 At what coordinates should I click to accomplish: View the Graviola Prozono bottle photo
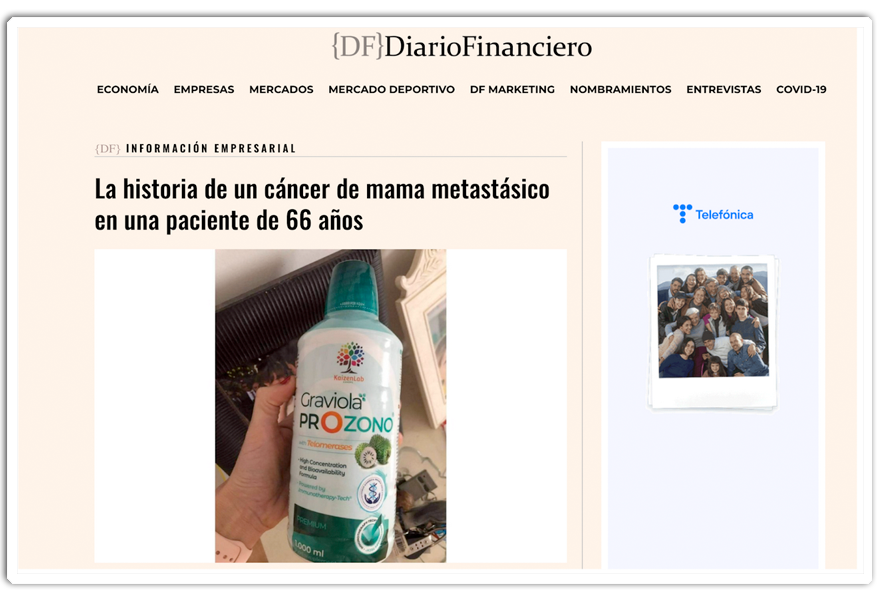(331, 406)
